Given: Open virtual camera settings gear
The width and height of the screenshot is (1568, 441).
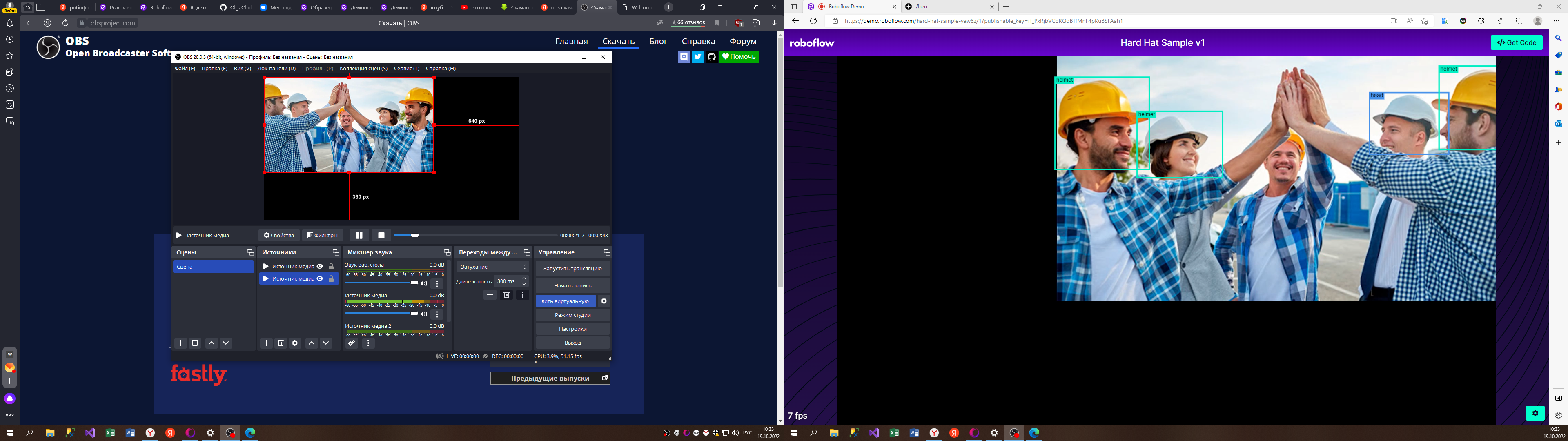Looking at the screenshot, I should [604, 301].
